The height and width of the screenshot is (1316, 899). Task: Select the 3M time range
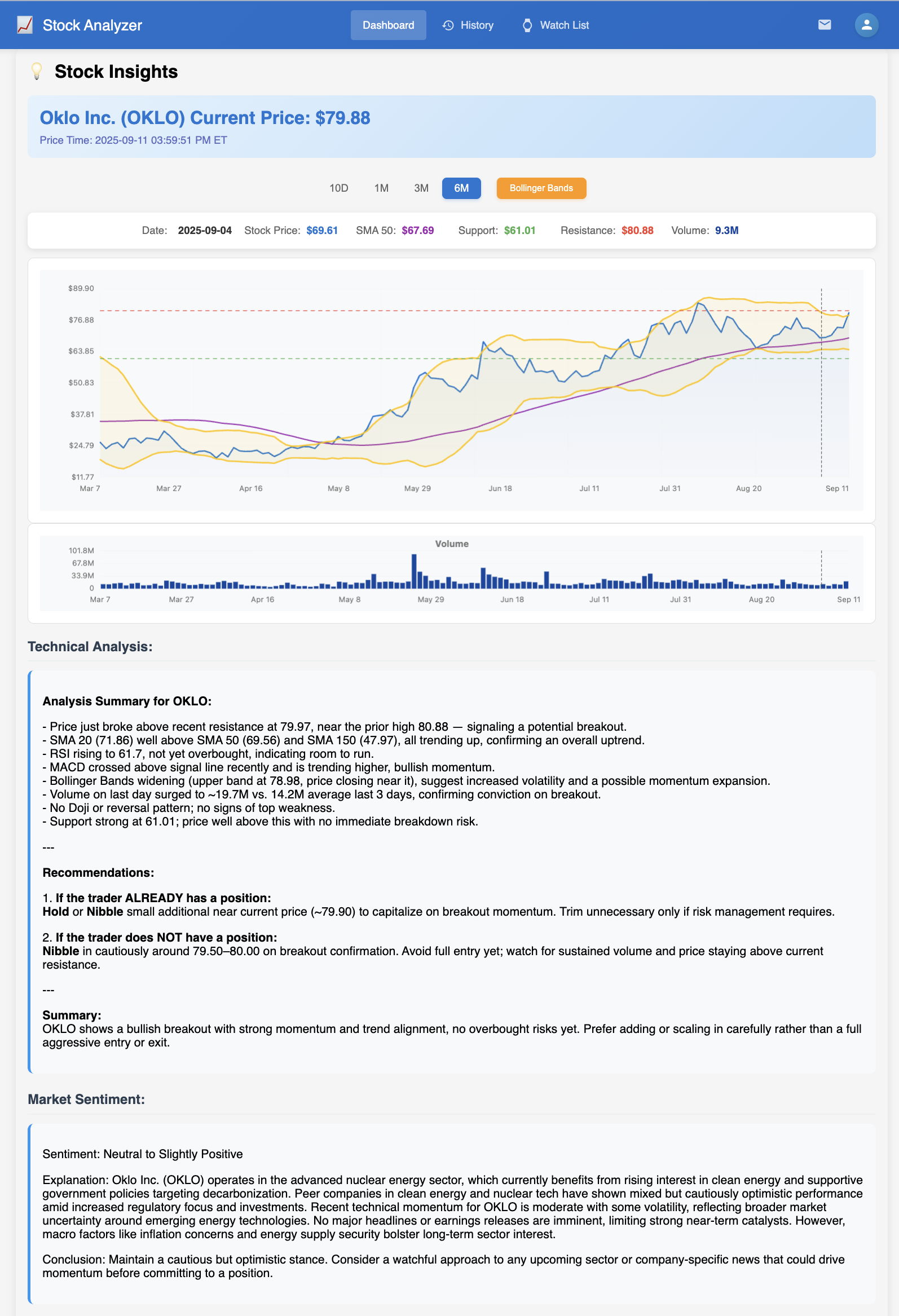pyautogui.click(x=421, y=188)
